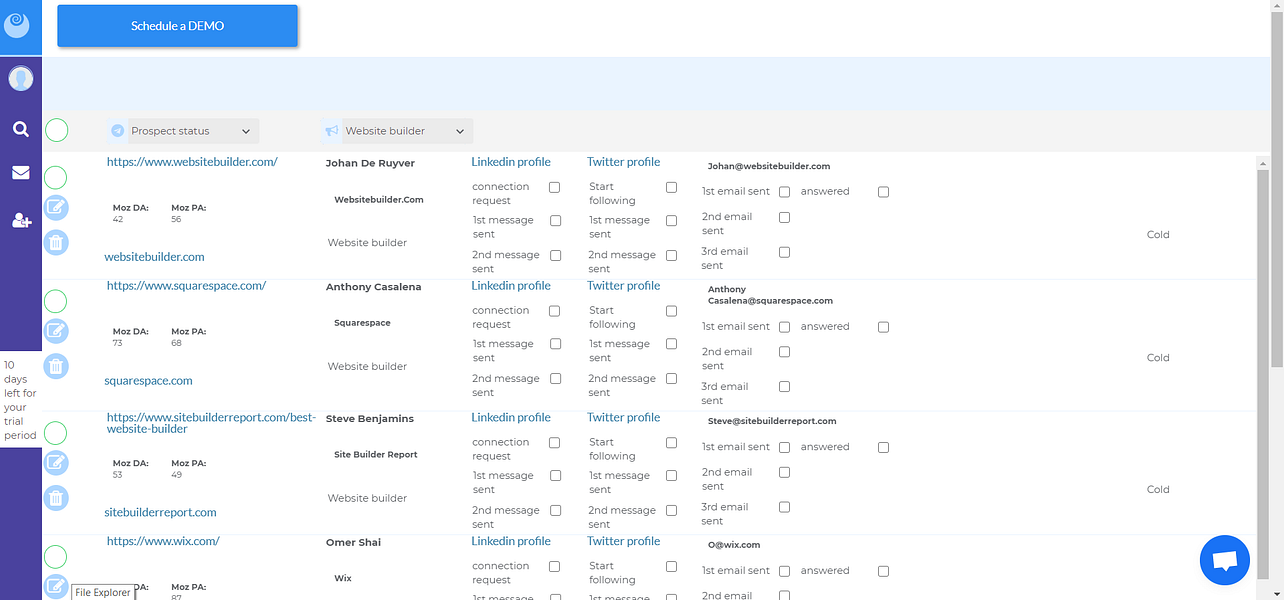Screen dimensions: 1284x600
Task: Click the Cold status for Squarespace row
Action: click(1158, 358)
